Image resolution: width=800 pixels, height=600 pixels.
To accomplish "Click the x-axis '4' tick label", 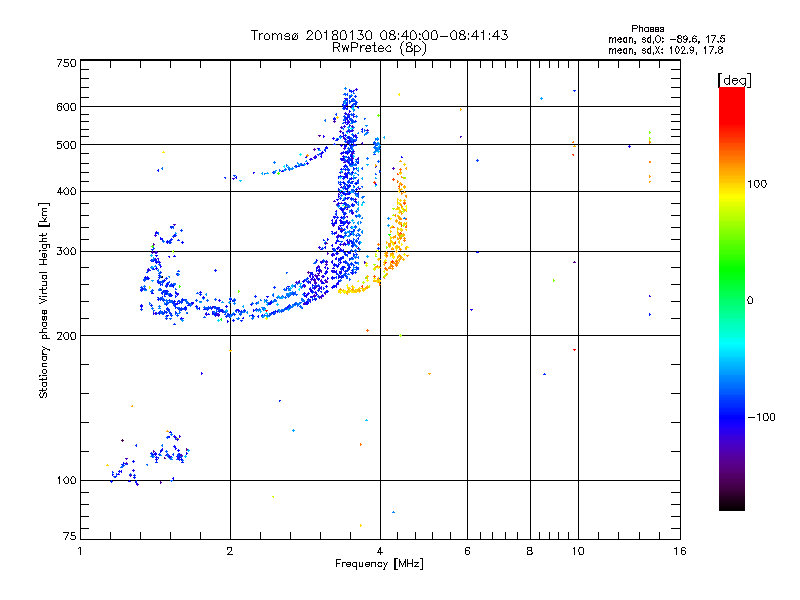I will 380,551.
